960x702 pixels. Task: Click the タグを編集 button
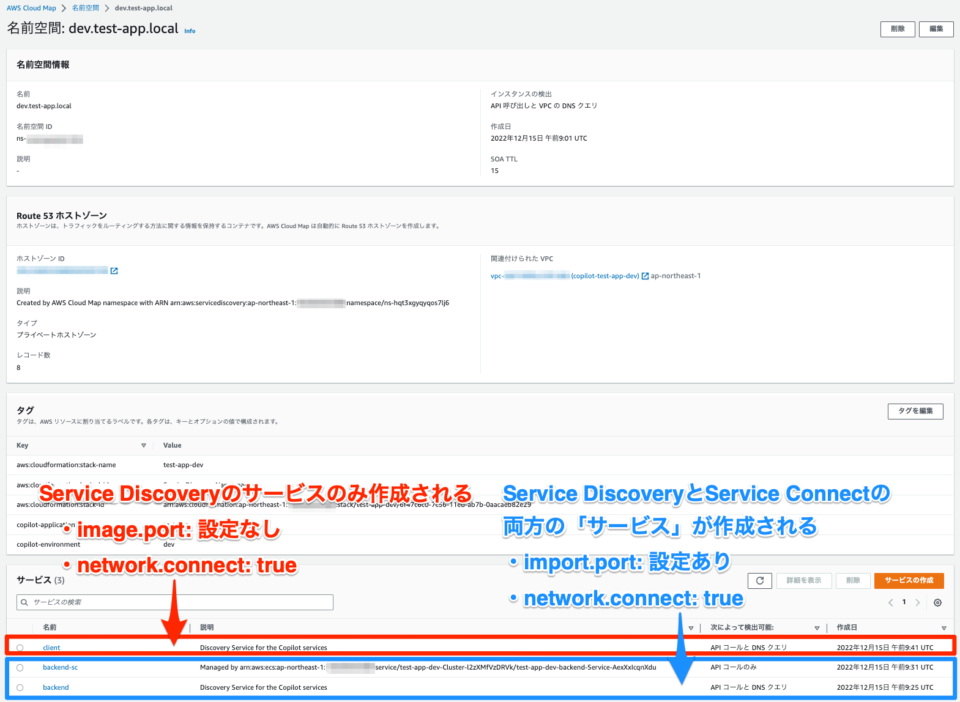pos(915,411)
